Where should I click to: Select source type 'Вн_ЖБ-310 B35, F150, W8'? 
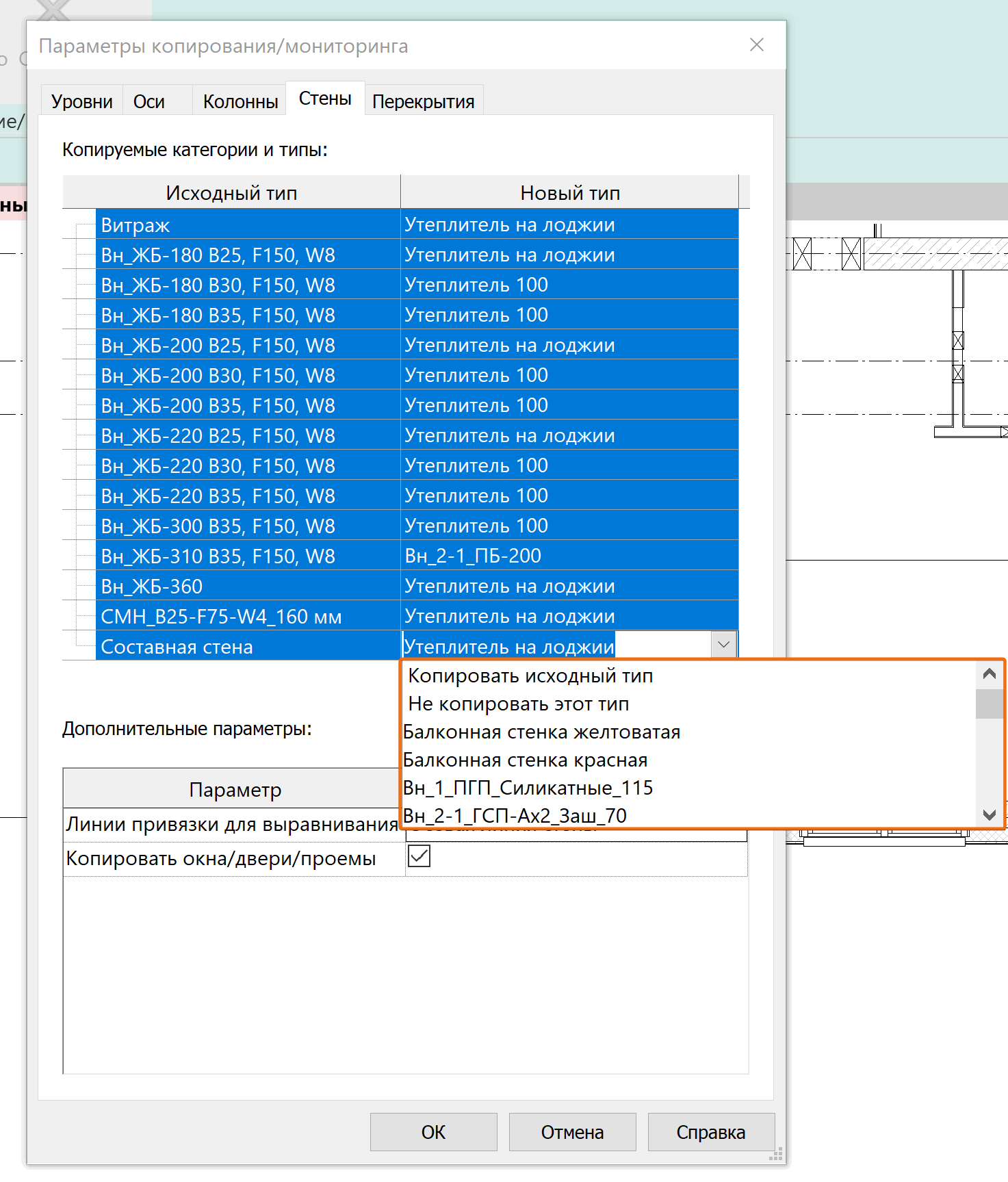pos(248,556)
